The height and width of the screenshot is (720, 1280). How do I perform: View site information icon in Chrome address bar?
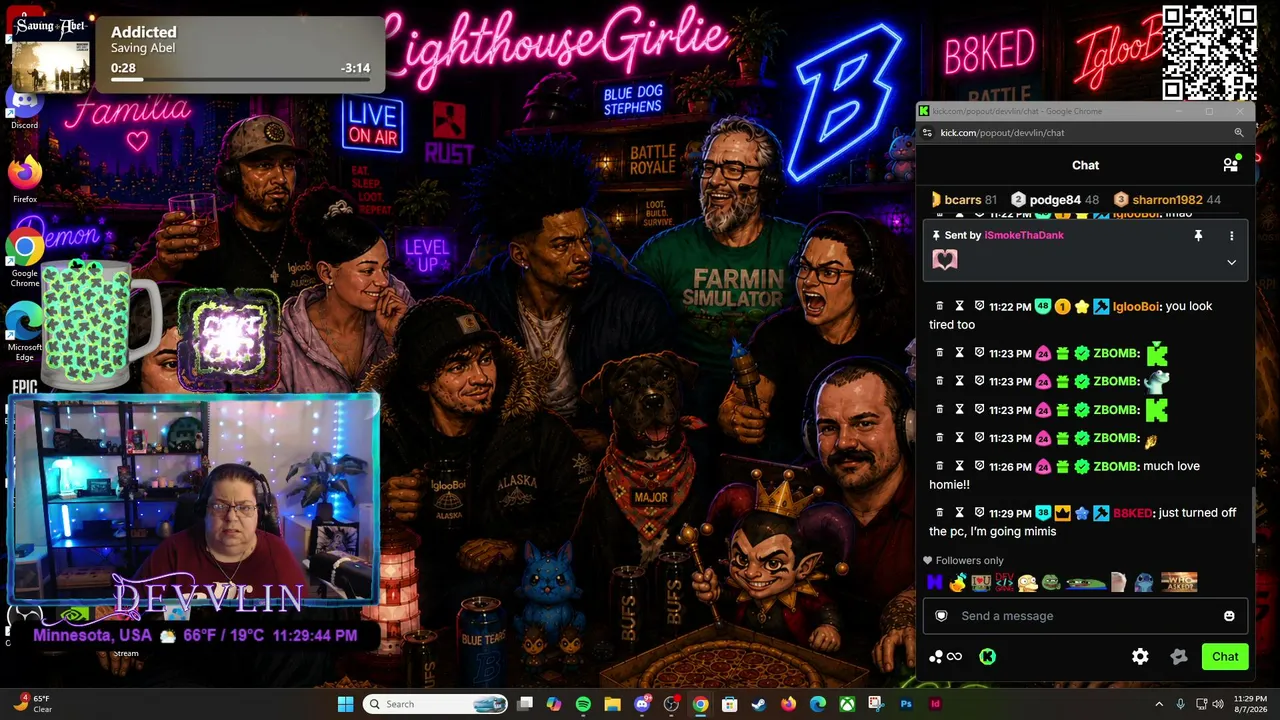click(927, 133)
